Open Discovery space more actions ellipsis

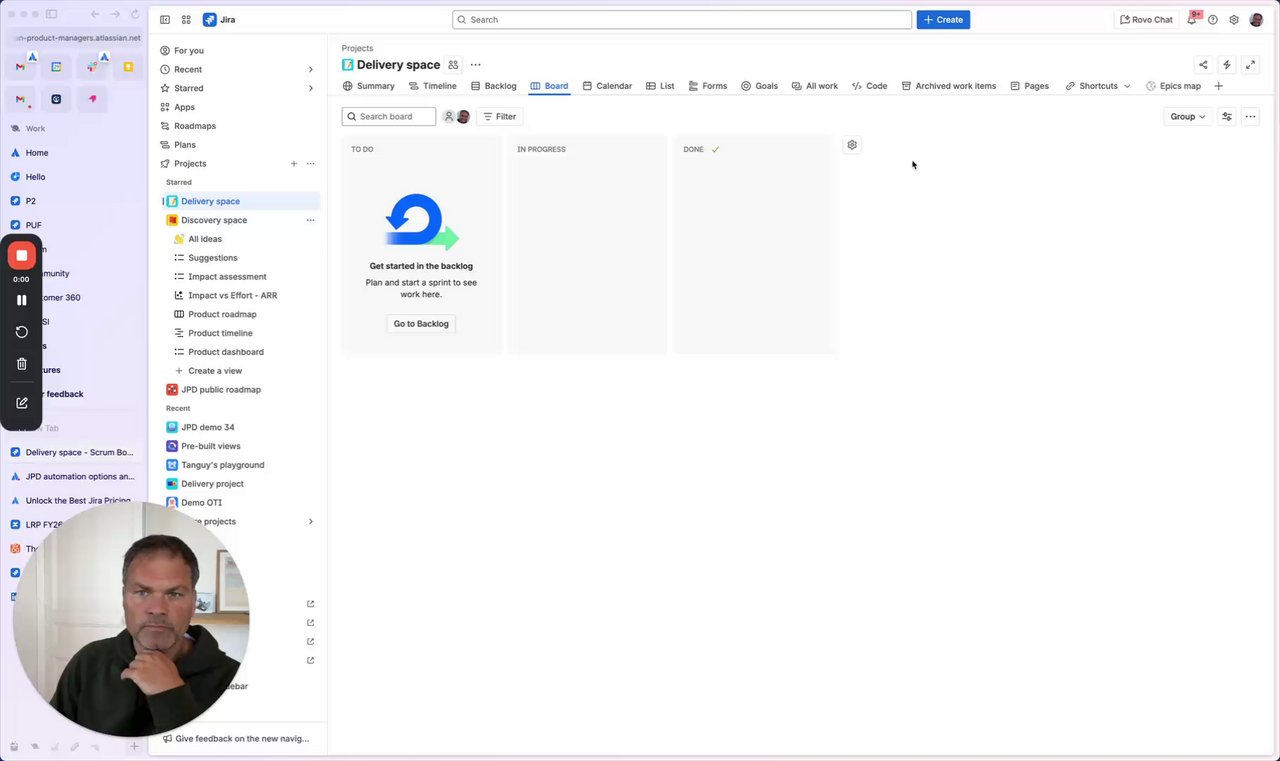[310, 220]
